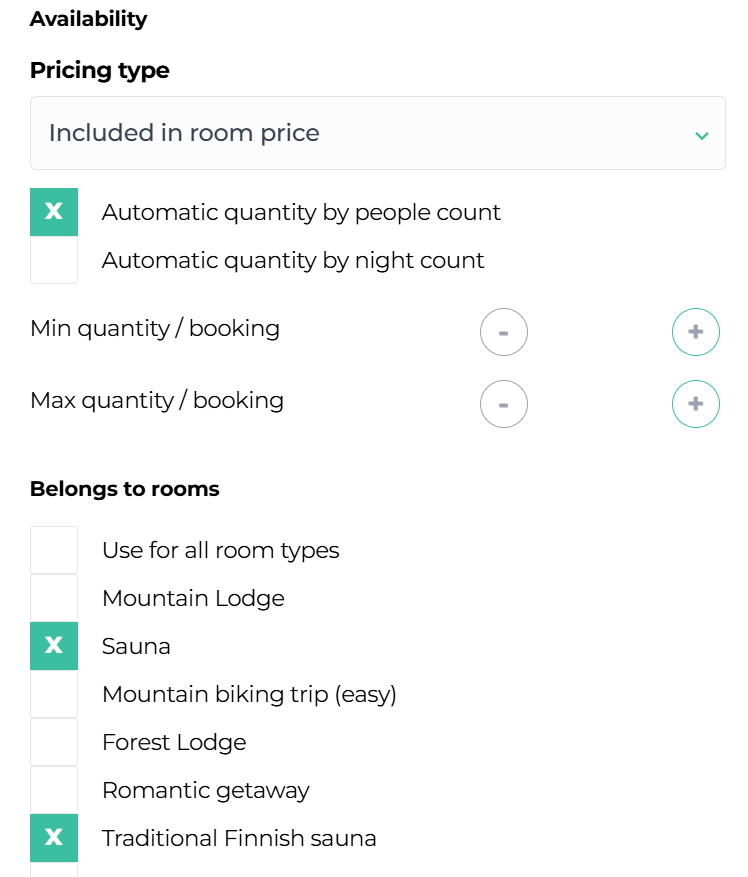The width and height of the screenshot is (748, 877).
Task: Click the Pricing type chevron arrow
Action: tap(702, 135)
